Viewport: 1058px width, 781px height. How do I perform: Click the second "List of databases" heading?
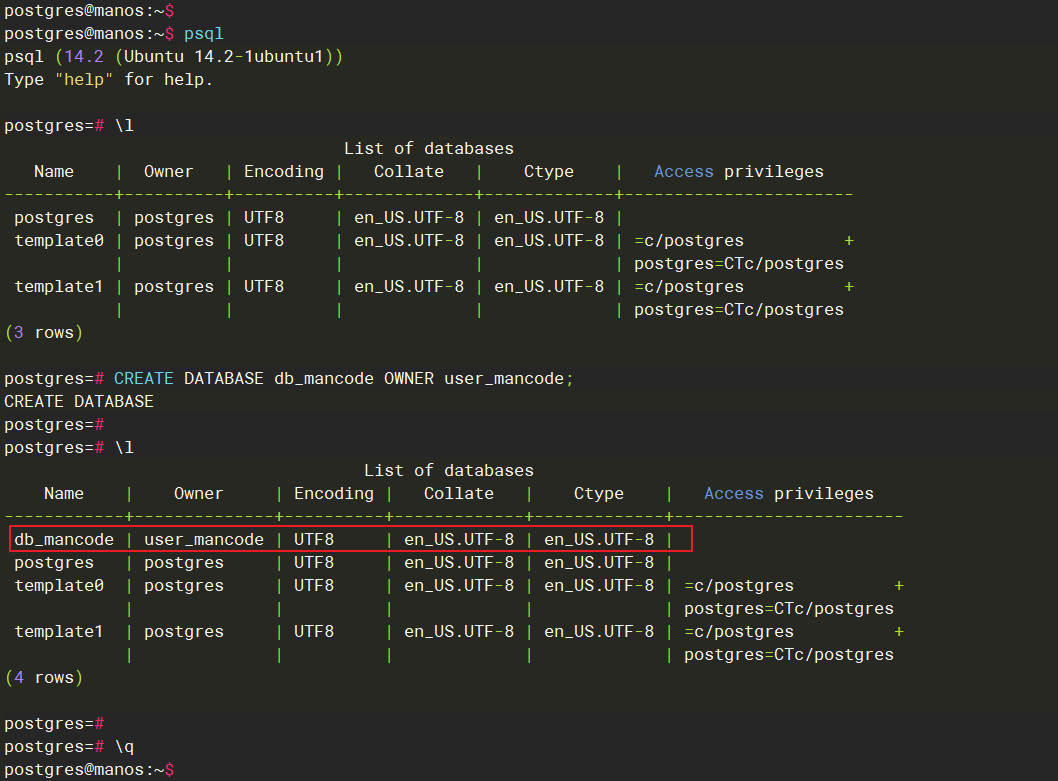click(x=448, y=470)
